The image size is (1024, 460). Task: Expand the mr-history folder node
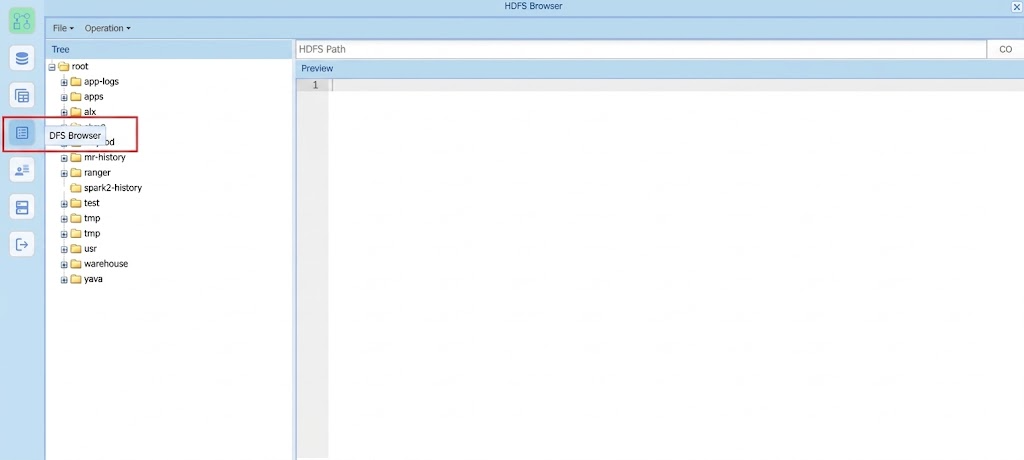(x=64, y=158)
